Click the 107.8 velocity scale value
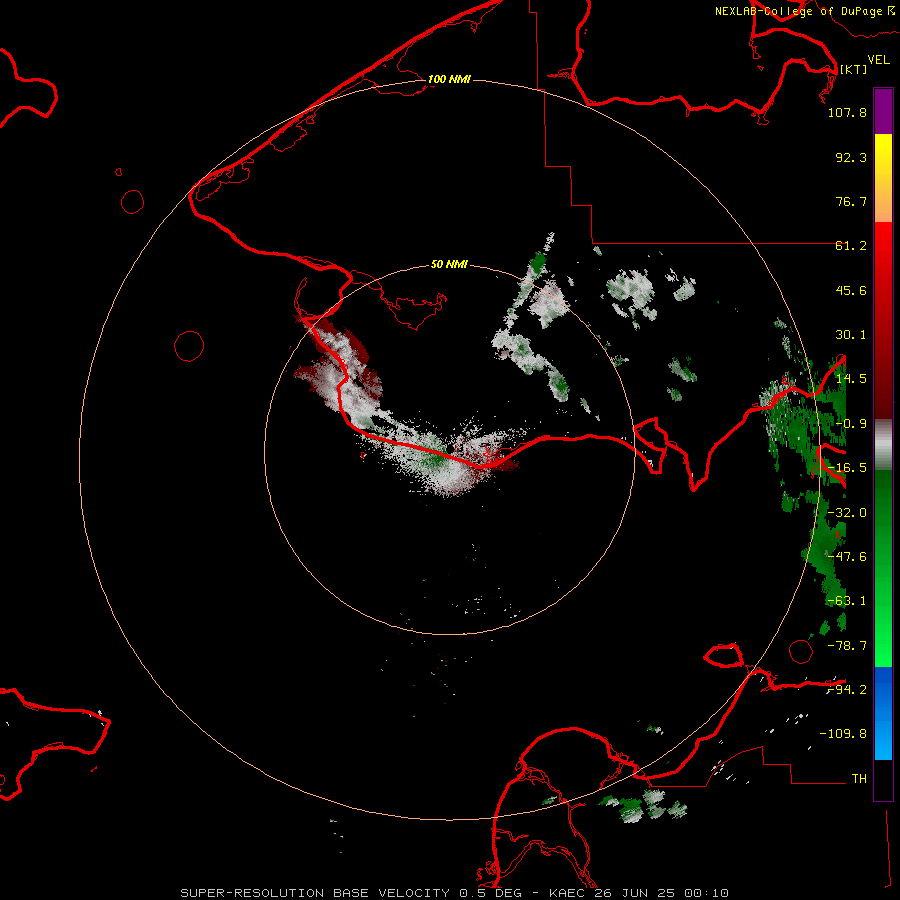The height and width of the screenshot is (900, 900). 847,113
